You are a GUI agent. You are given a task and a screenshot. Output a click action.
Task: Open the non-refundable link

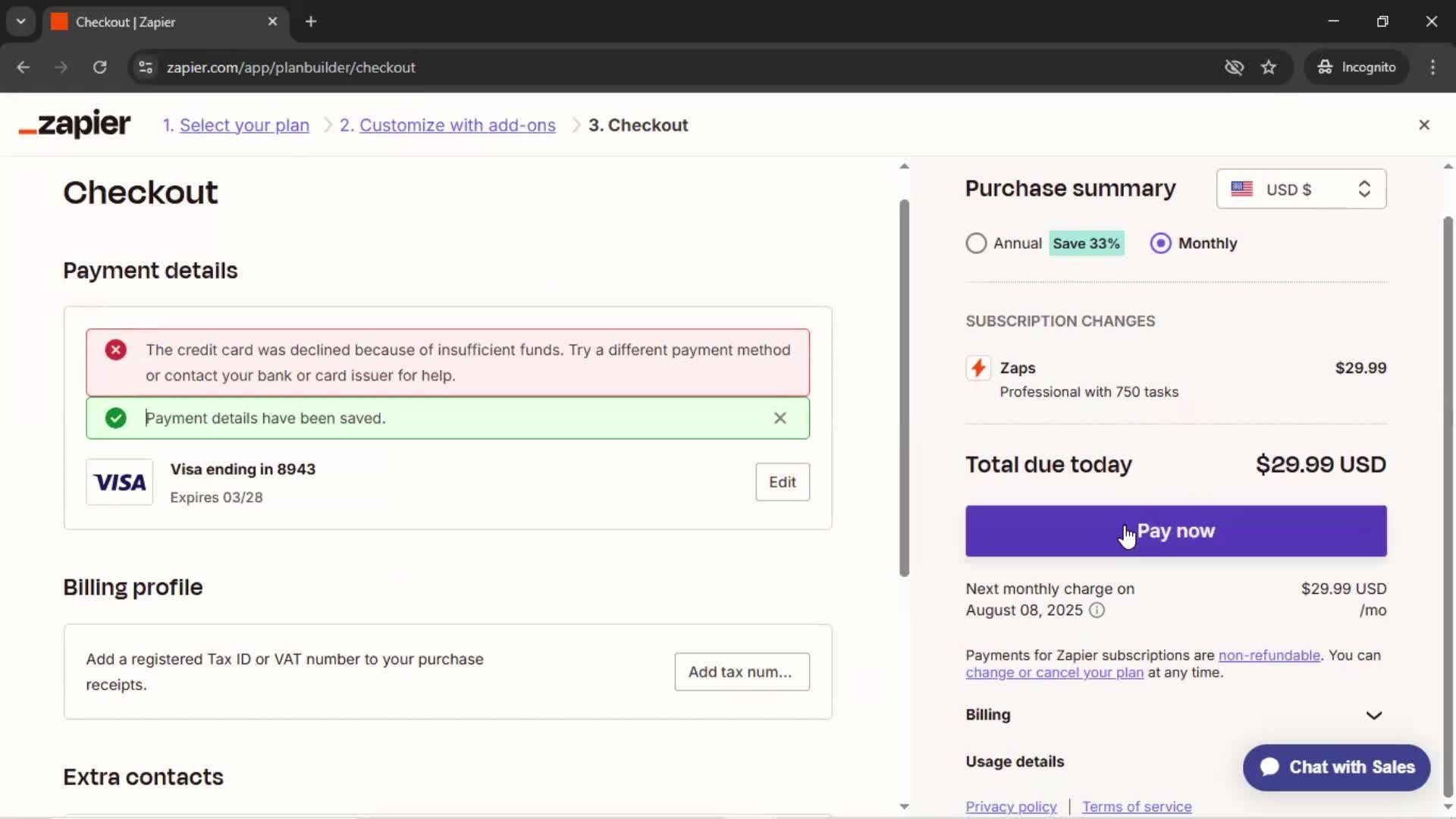point(1269,655)
